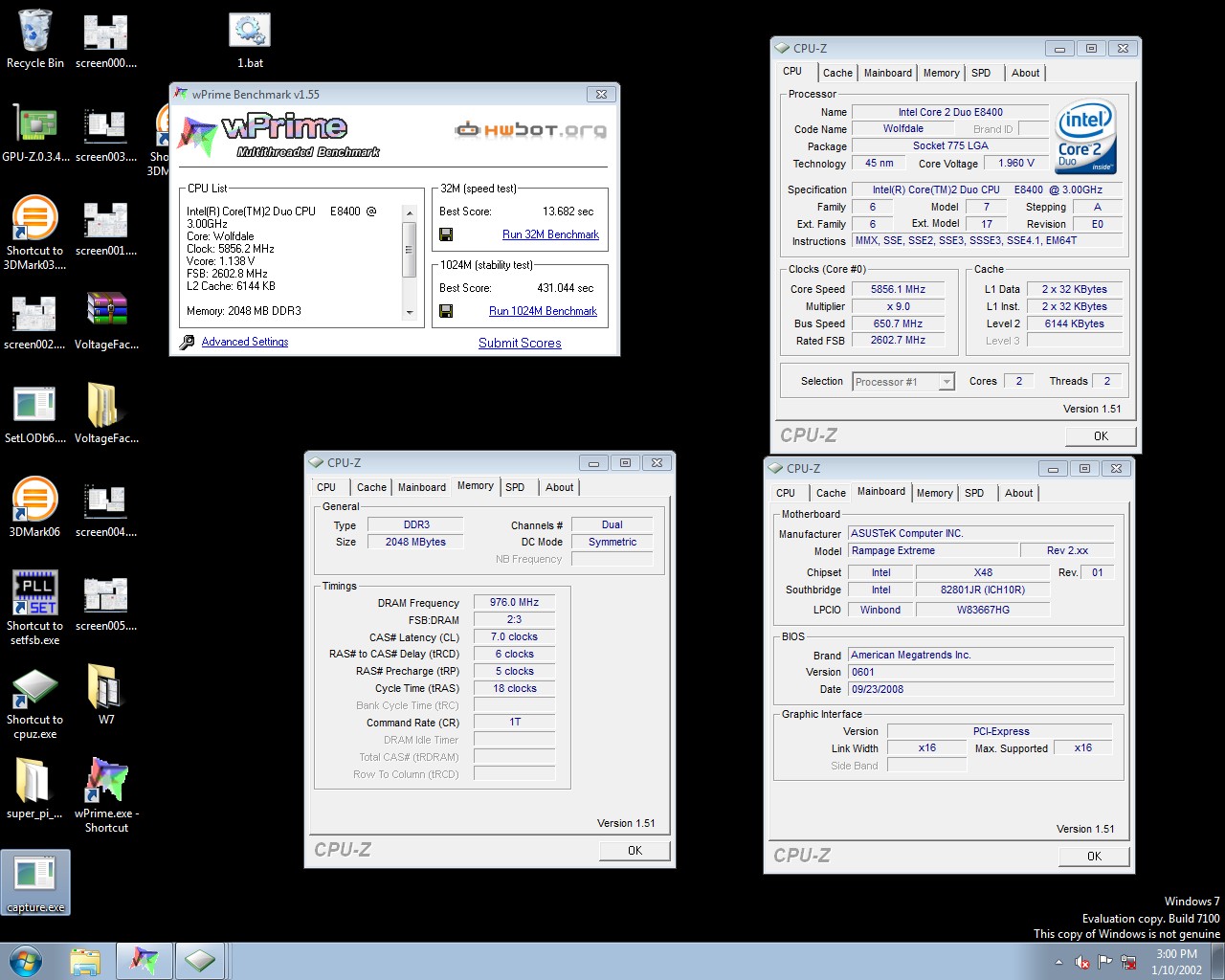Open the VoltageFac WinRAR archive icon
Screen dimensions: 1225x980
point(106,321)
